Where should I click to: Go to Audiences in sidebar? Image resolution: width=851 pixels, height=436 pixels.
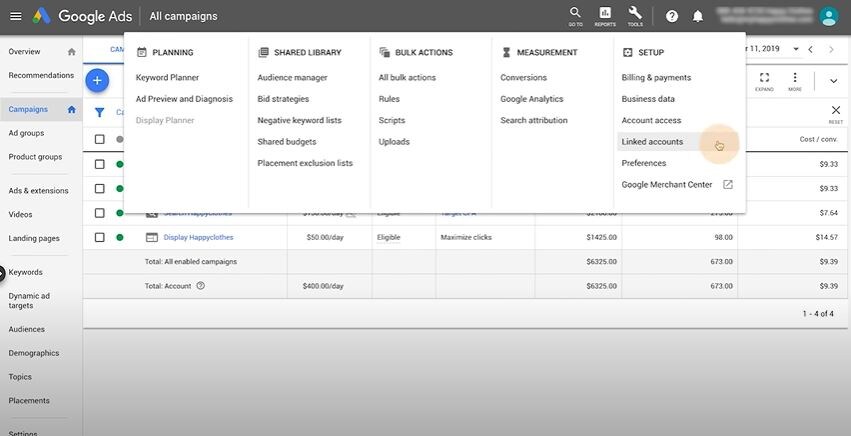[27, 329]
